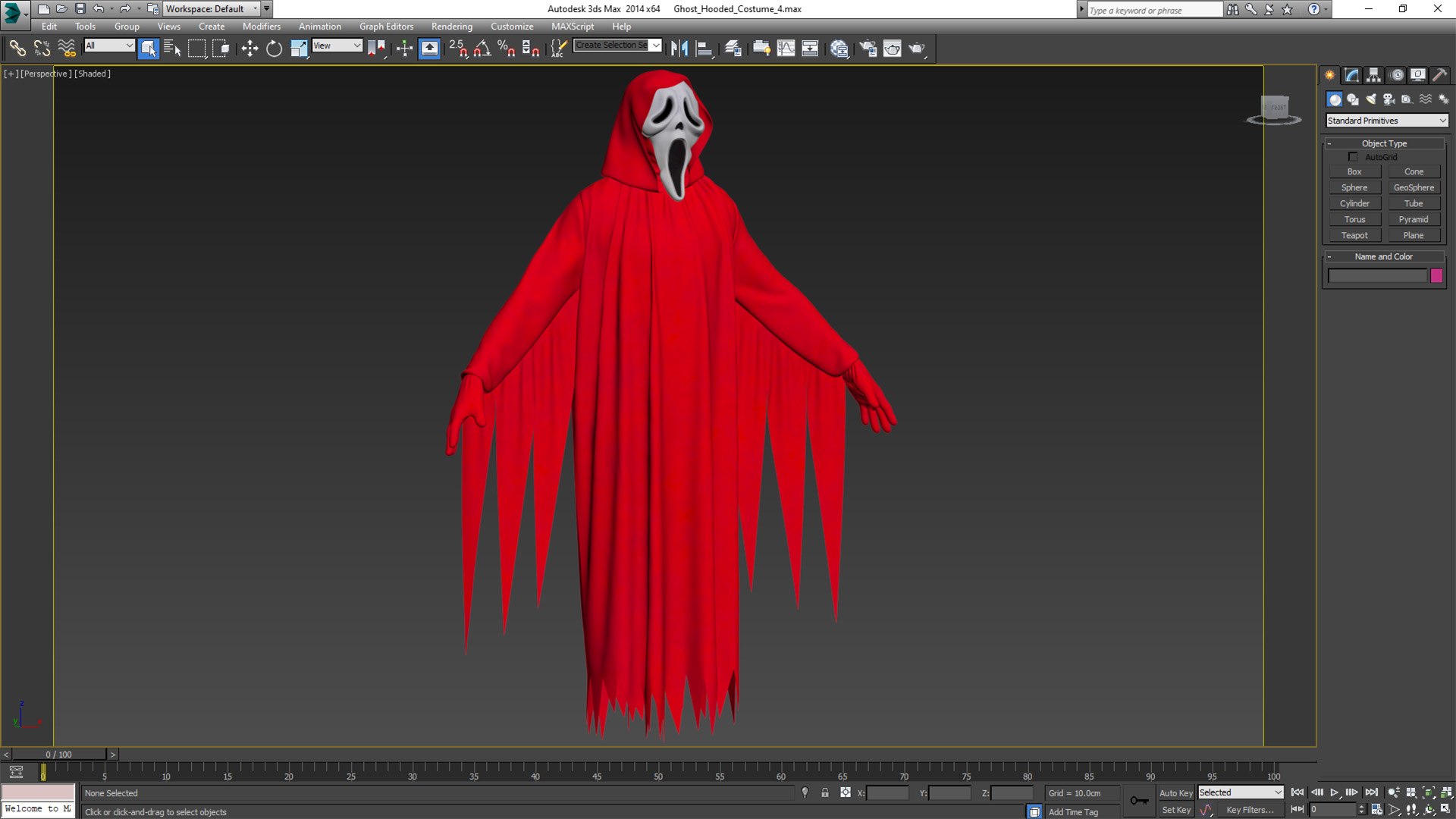Screen dimensions: 1456x819
Task: Open Select by Name dialog
Action: 172,49
